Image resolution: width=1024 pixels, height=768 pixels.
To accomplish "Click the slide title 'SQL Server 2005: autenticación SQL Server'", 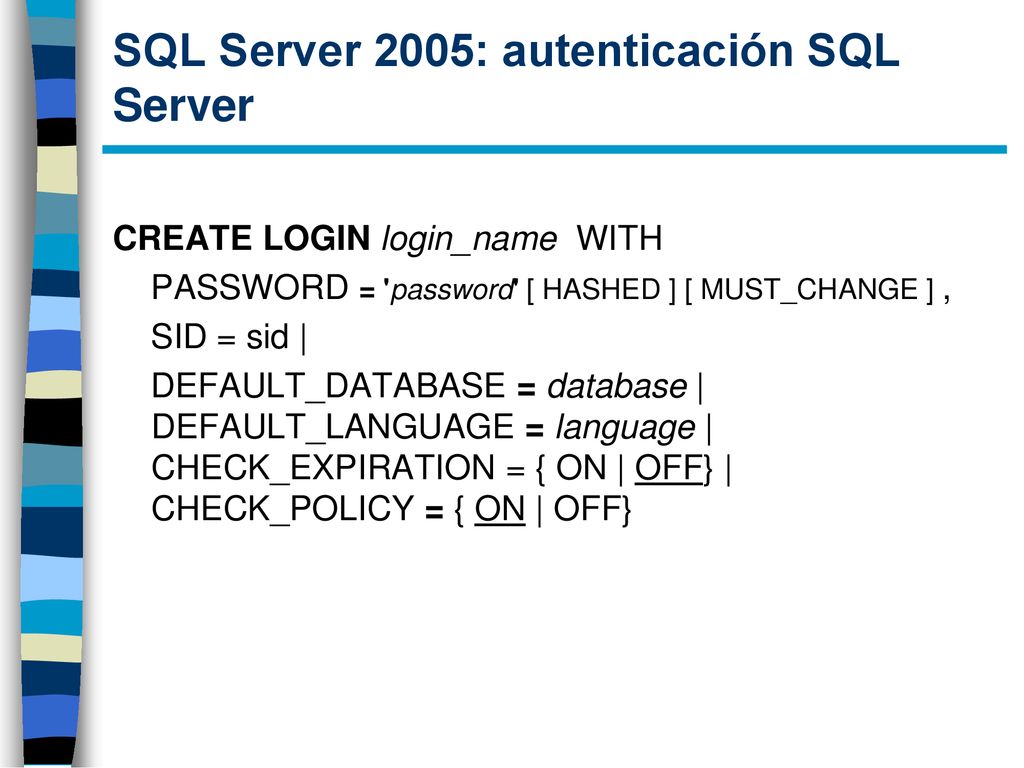I will 506,77.
